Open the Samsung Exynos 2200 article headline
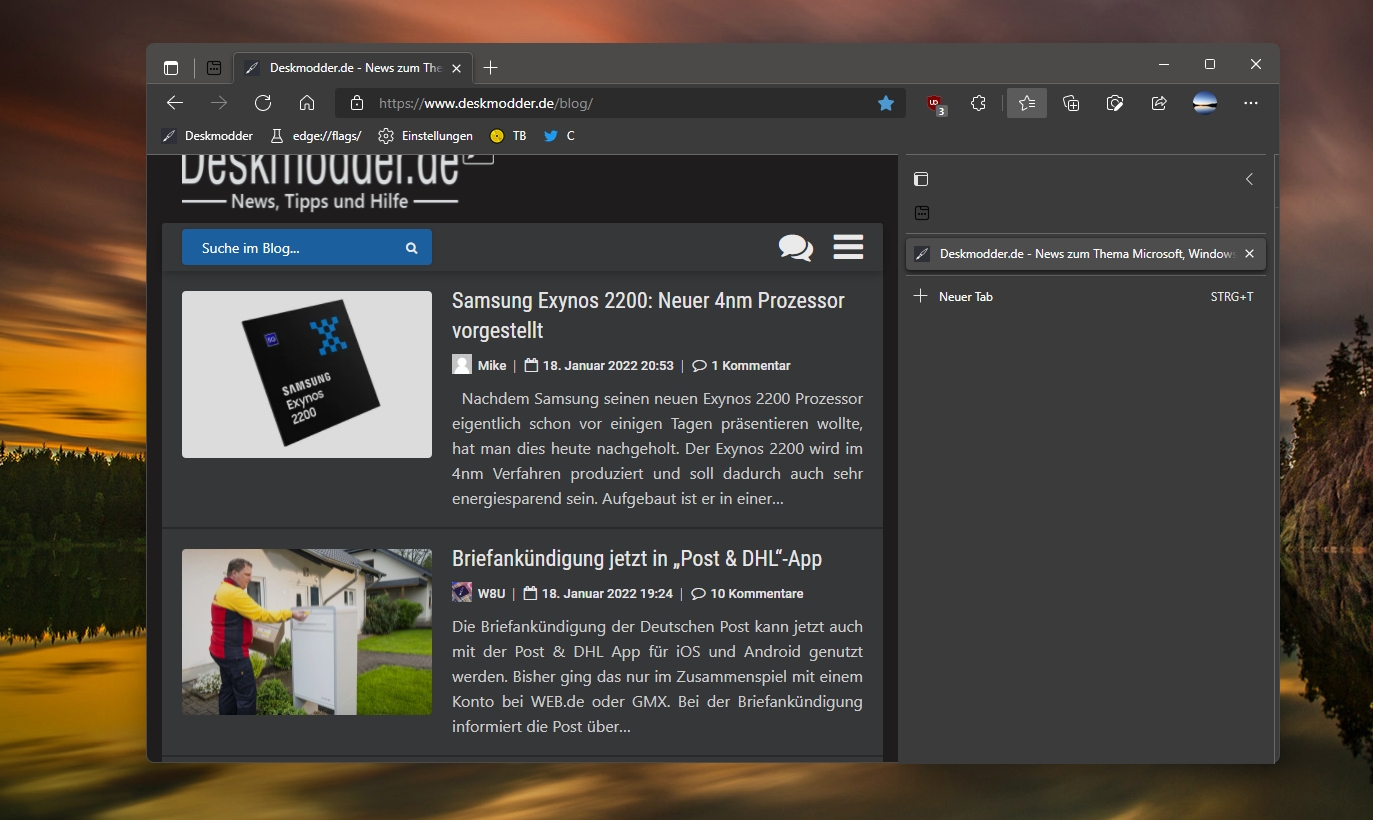 click(x=648, y=315)
